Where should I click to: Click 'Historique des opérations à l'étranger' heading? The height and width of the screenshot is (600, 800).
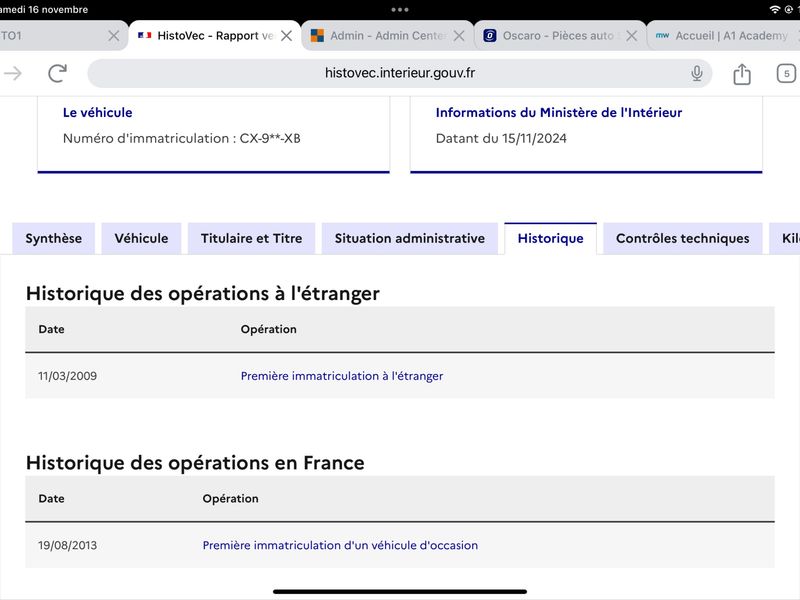[203, 294]
